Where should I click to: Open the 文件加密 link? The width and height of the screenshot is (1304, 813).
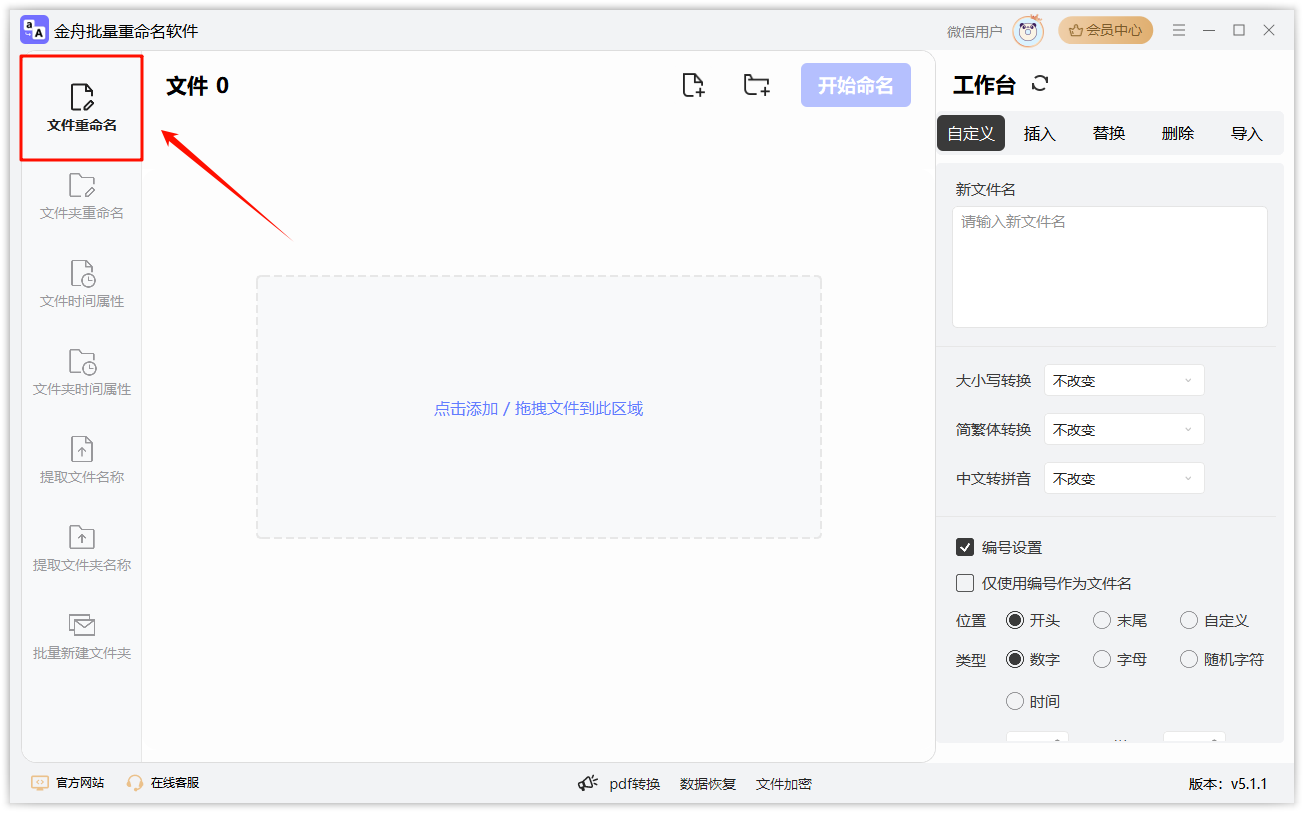click(784, 783)
